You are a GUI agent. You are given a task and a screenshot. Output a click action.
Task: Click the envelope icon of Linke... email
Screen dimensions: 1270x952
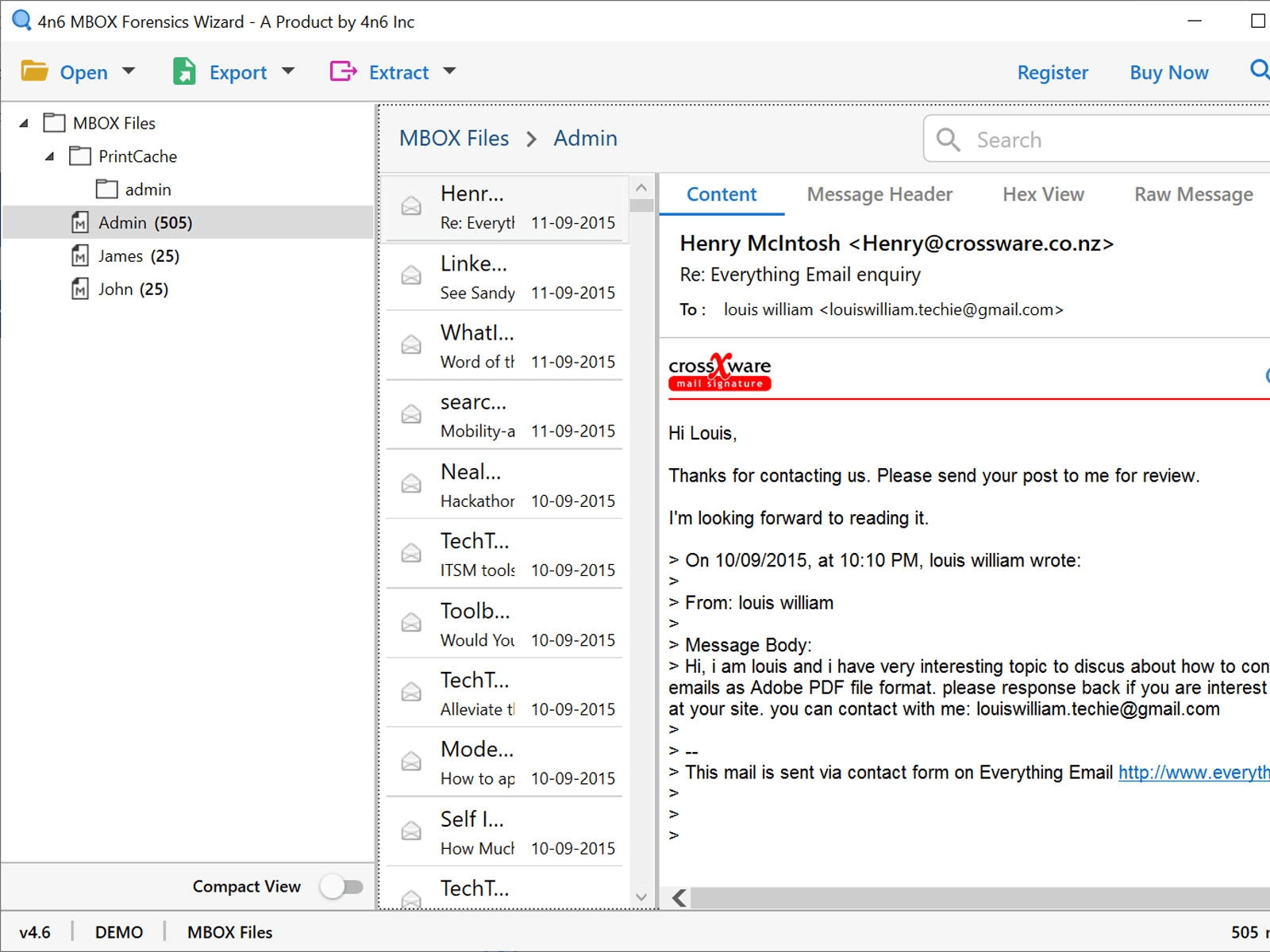tap(411, 275)
